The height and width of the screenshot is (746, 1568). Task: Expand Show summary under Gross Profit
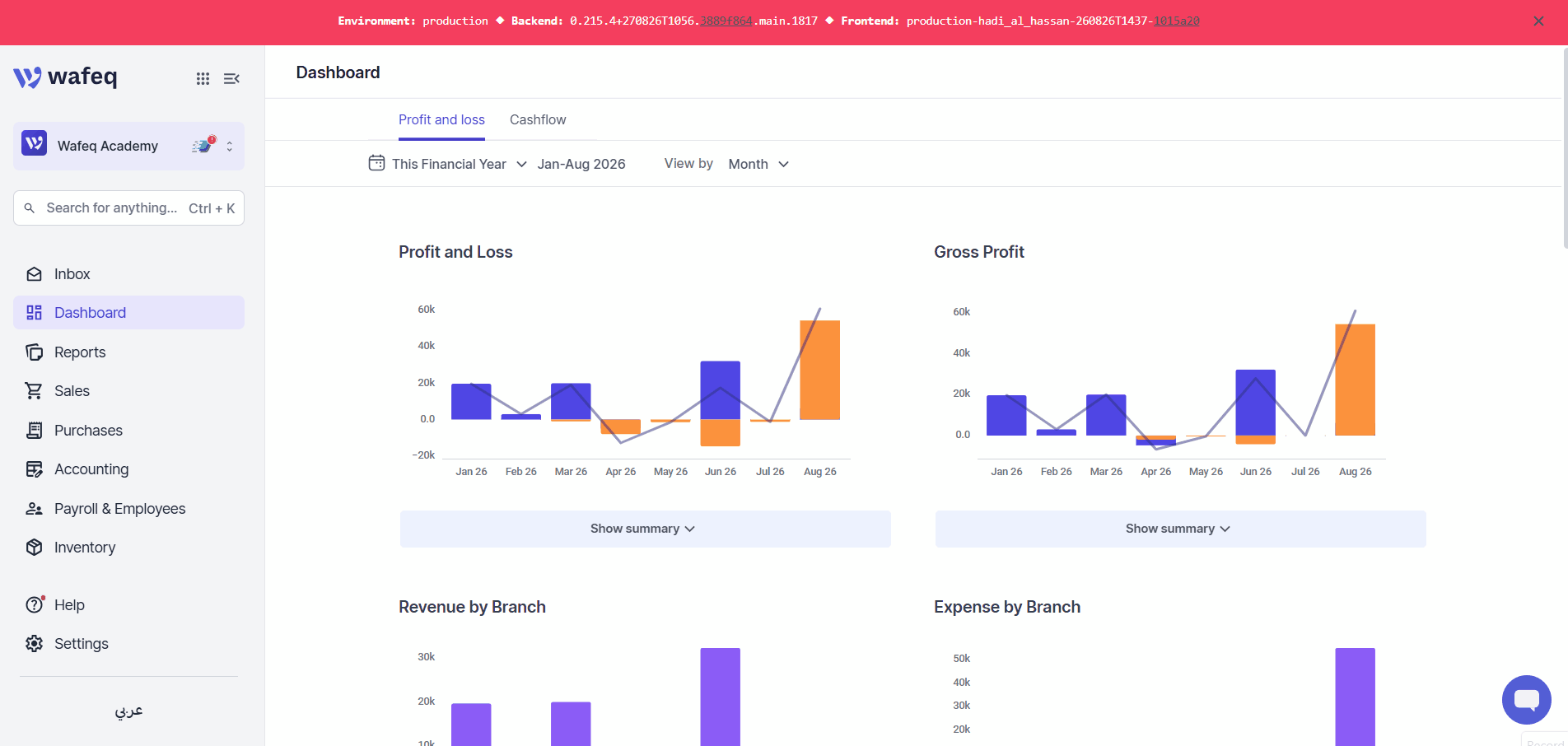[1180, 529]
